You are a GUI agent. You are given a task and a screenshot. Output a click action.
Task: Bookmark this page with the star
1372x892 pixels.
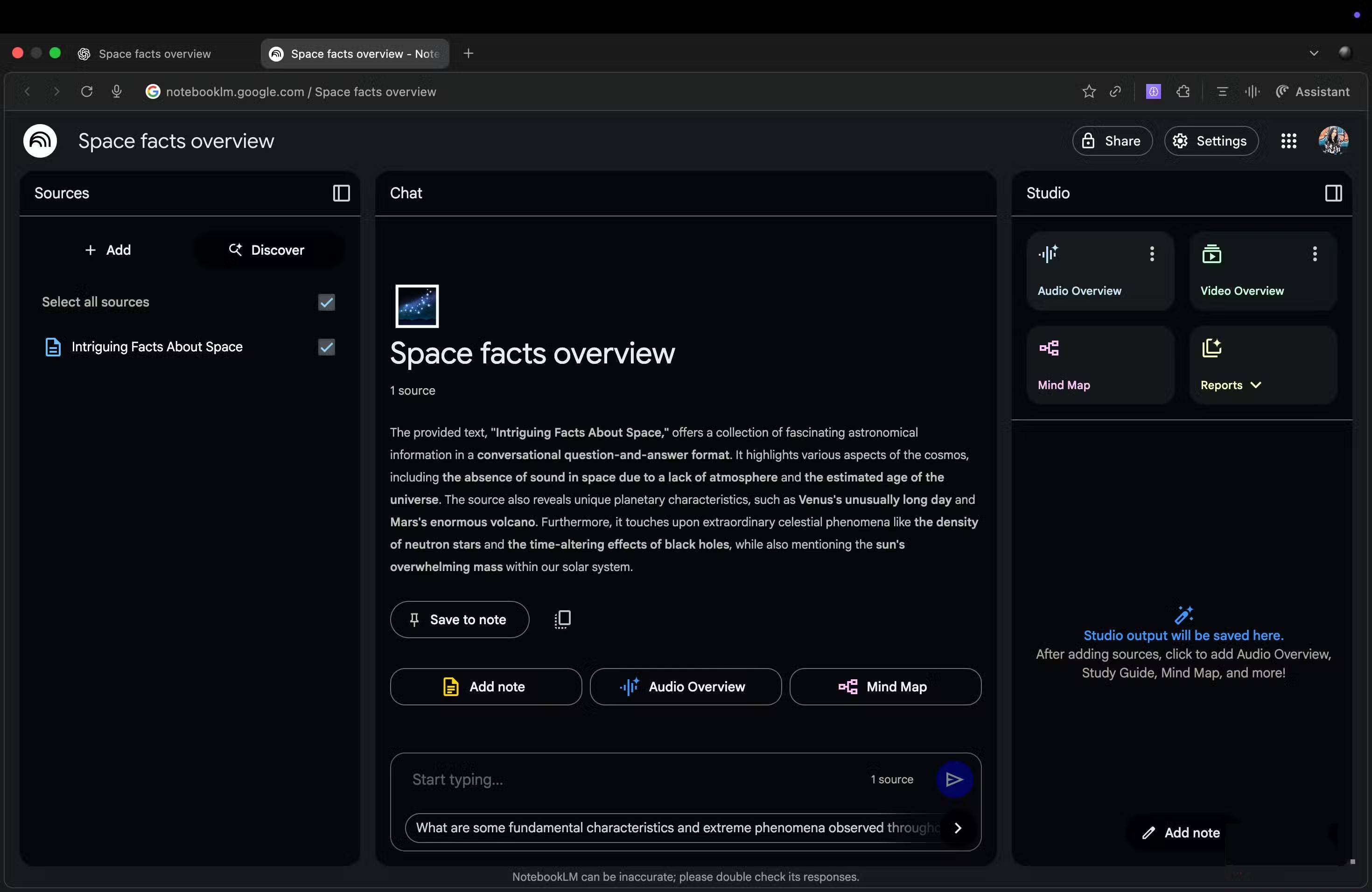[x=1088, y=91]
